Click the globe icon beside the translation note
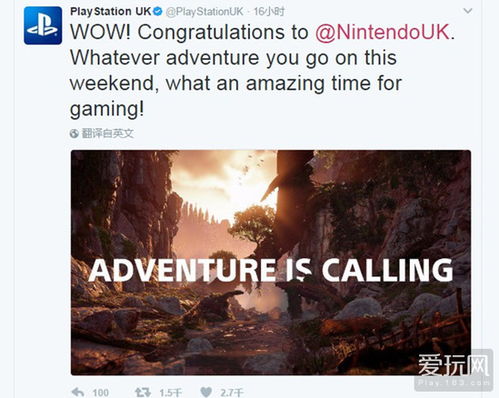Screen dimensions: 499x398 click(74, 134)
